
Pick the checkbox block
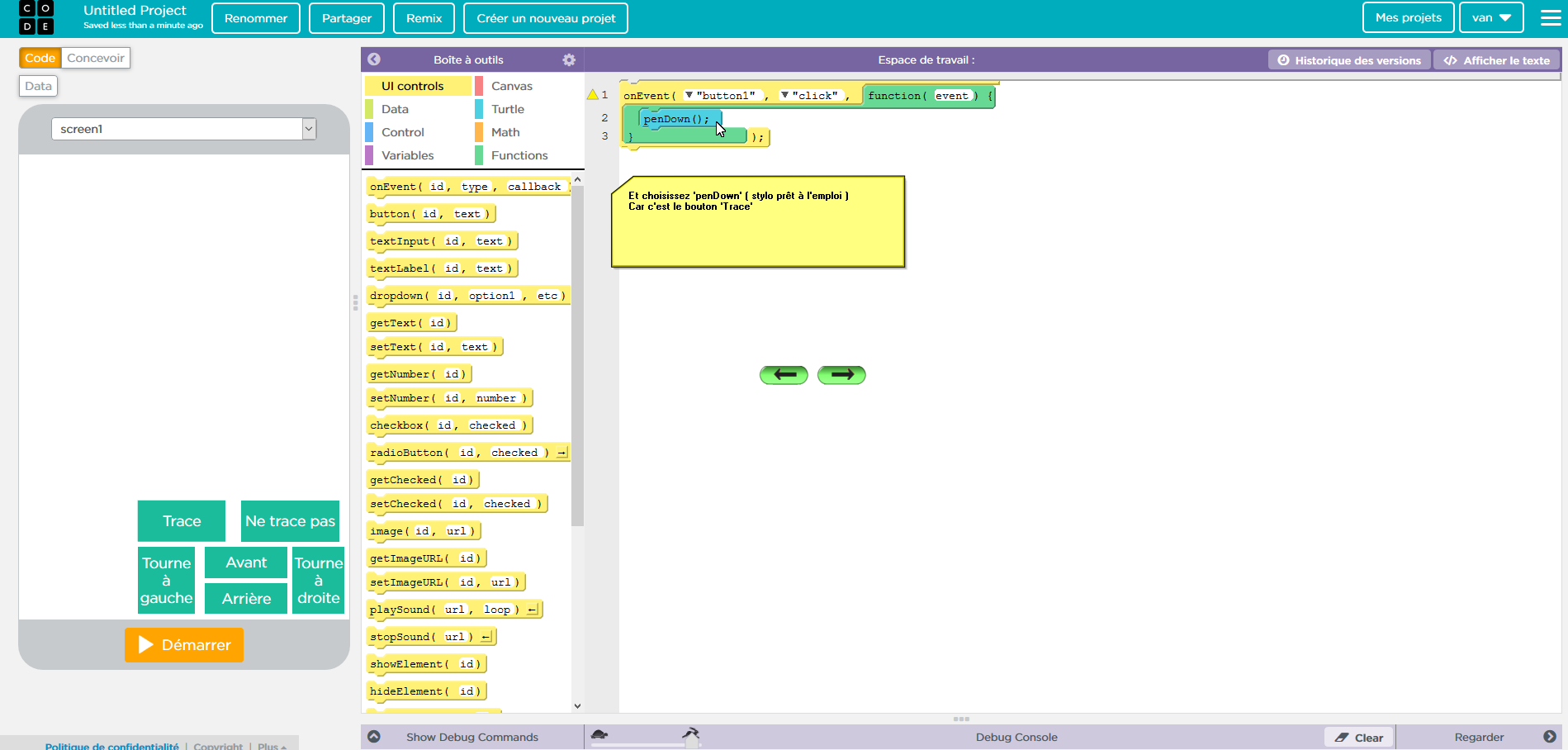click(449, 425)
